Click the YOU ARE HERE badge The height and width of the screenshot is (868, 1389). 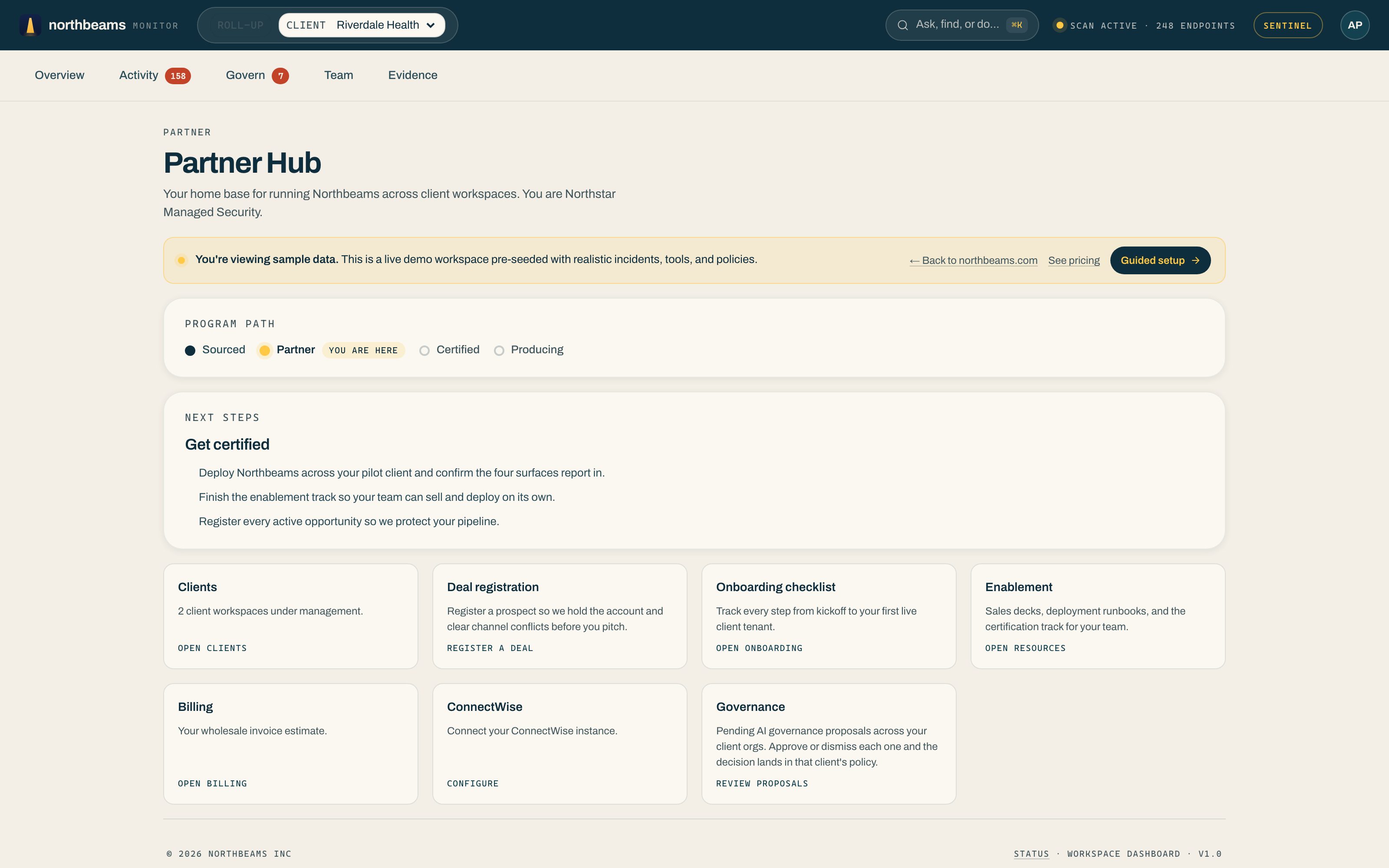click(x=363, y=350)
